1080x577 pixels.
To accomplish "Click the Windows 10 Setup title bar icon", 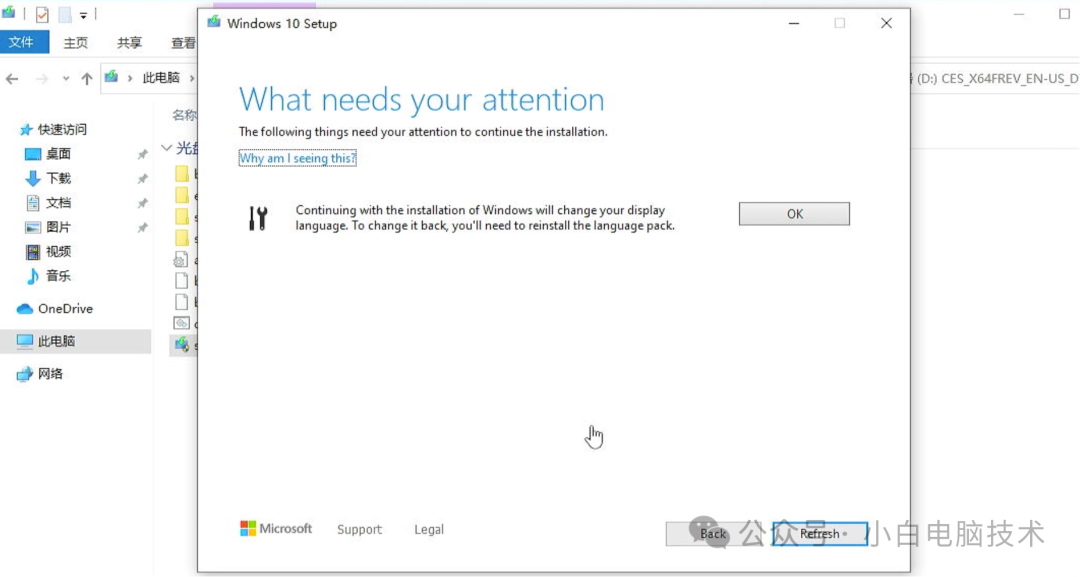I will tap(214, 23).
